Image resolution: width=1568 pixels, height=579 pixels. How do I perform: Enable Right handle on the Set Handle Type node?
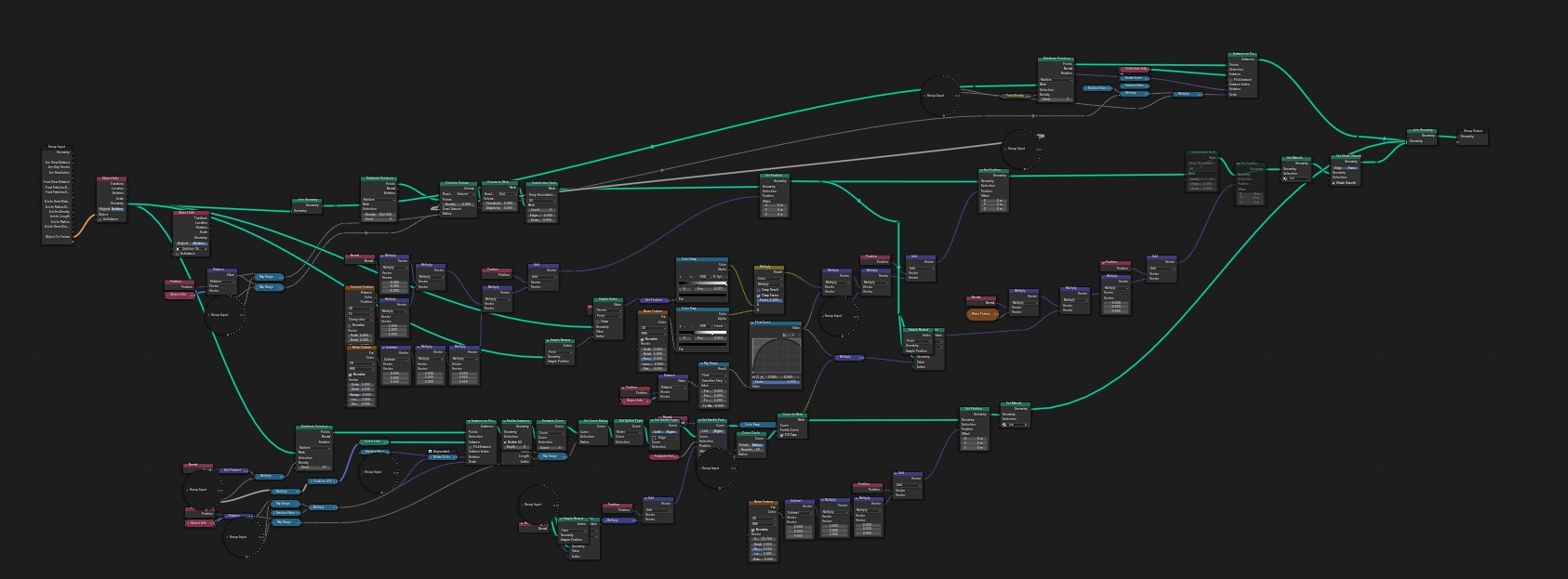click(671, 431)
